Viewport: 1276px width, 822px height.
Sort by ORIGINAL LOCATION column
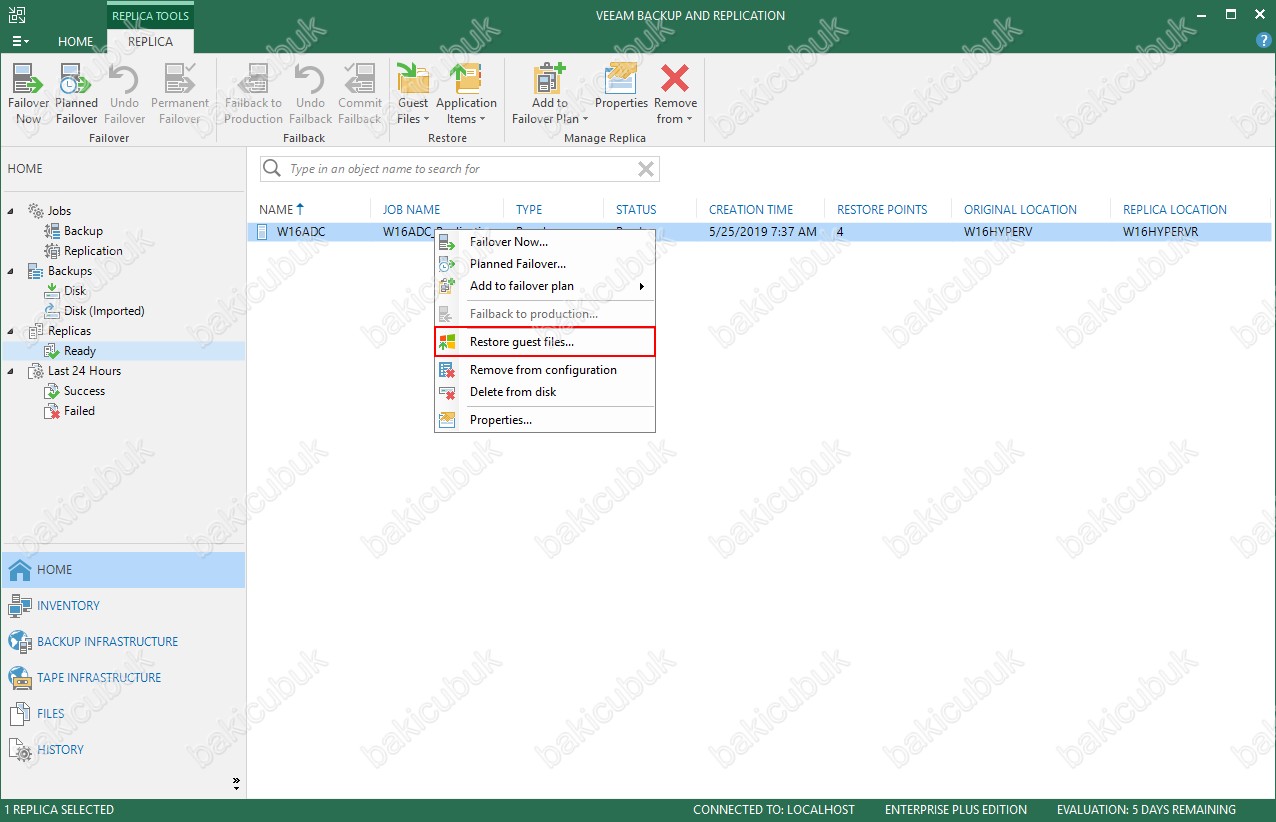click(1020, 210)
